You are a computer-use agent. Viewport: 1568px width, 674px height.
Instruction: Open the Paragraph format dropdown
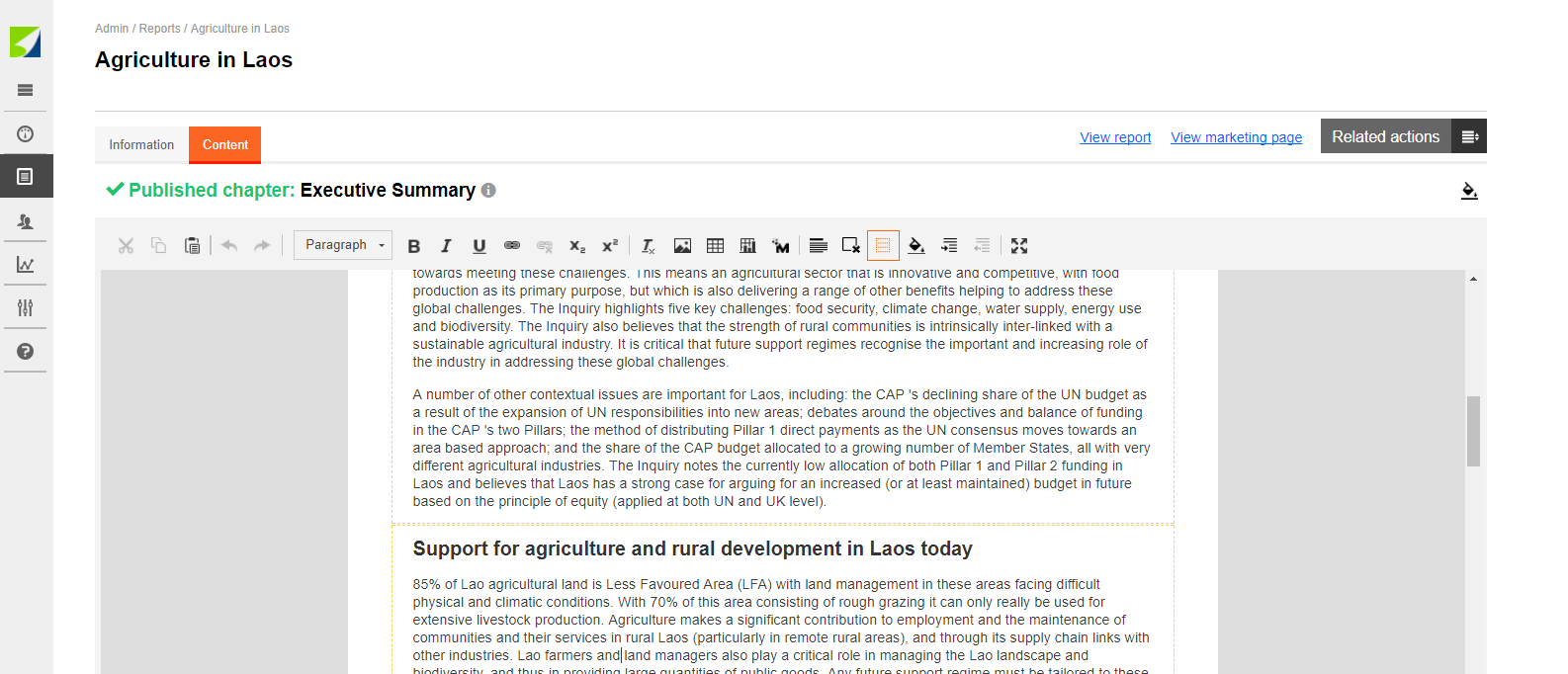[343, 245]
